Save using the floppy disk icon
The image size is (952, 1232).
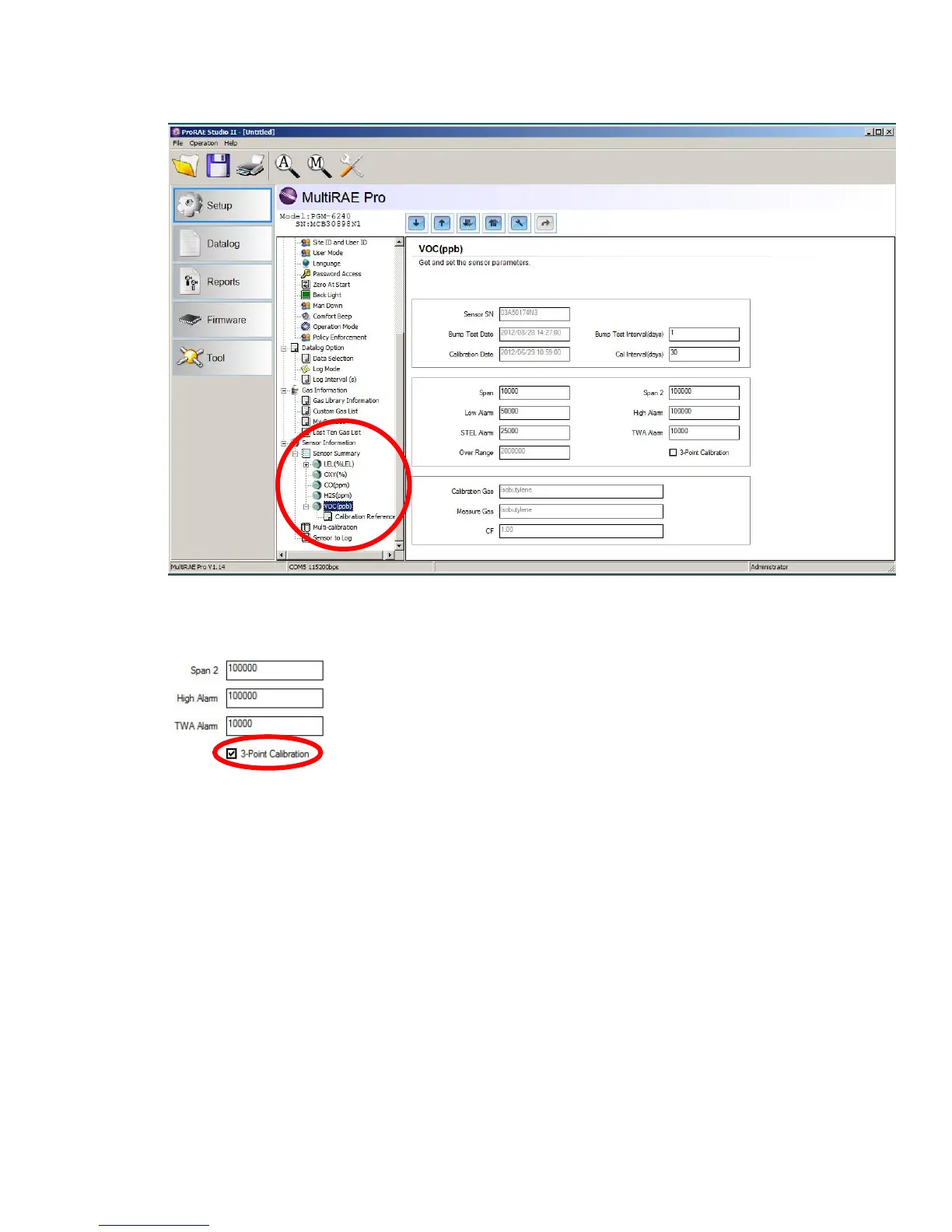pos(217,166)
